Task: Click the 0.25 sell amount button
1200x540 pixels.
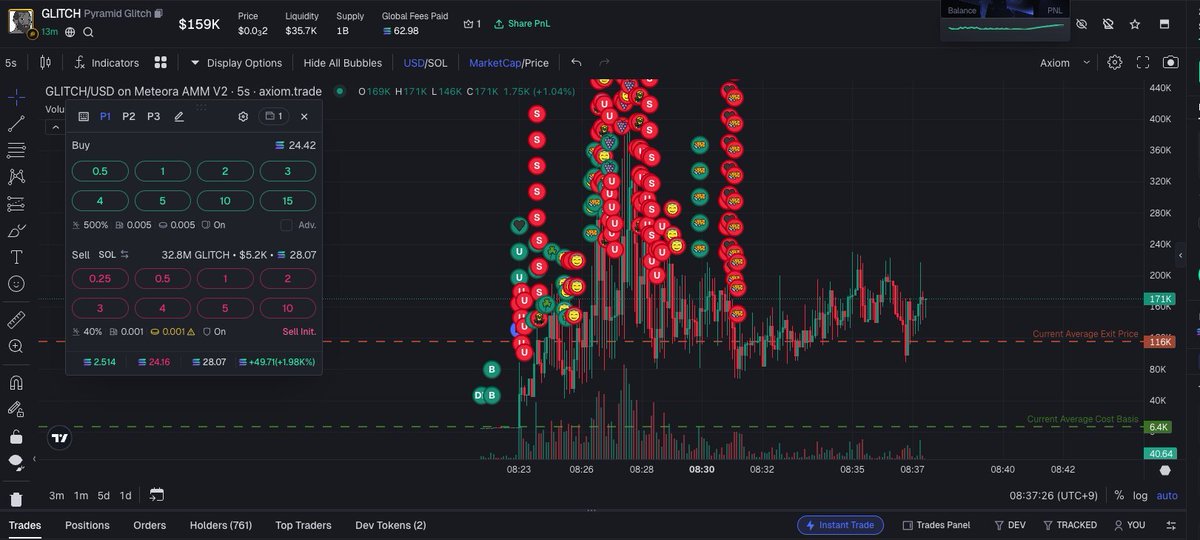Action: point(100,279)
